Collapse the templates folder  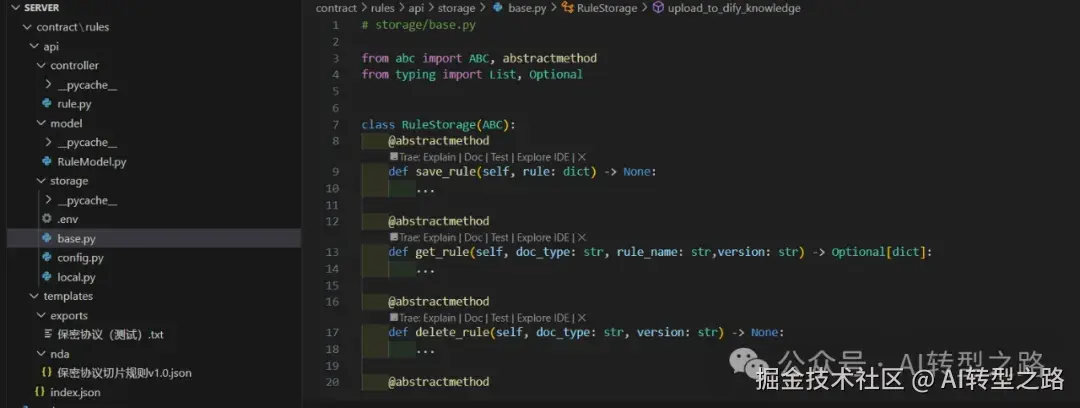tap(34, 296)
